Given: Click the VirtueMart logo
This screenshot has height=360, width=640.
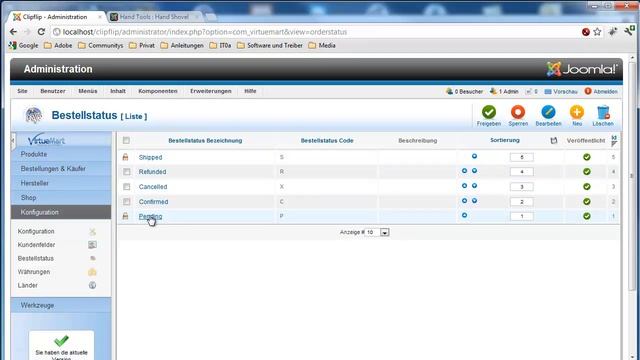Looking at the screenshot, I should point(46,140).
